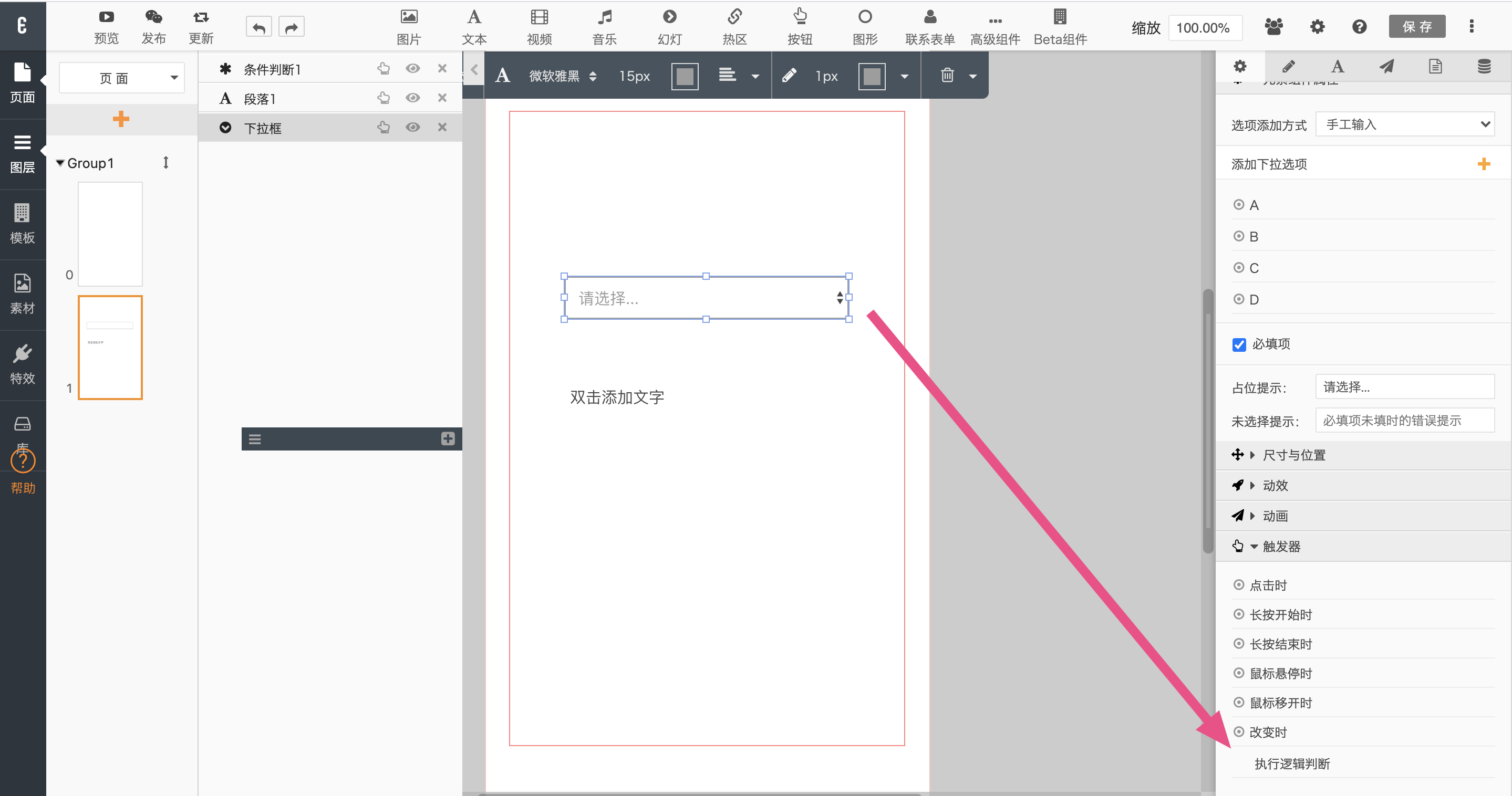Viewport: 1512px width, 796px height.
Task: Open the paper-plane animation properties tab
Action: pyautogui.click(x=1386, y=66)
